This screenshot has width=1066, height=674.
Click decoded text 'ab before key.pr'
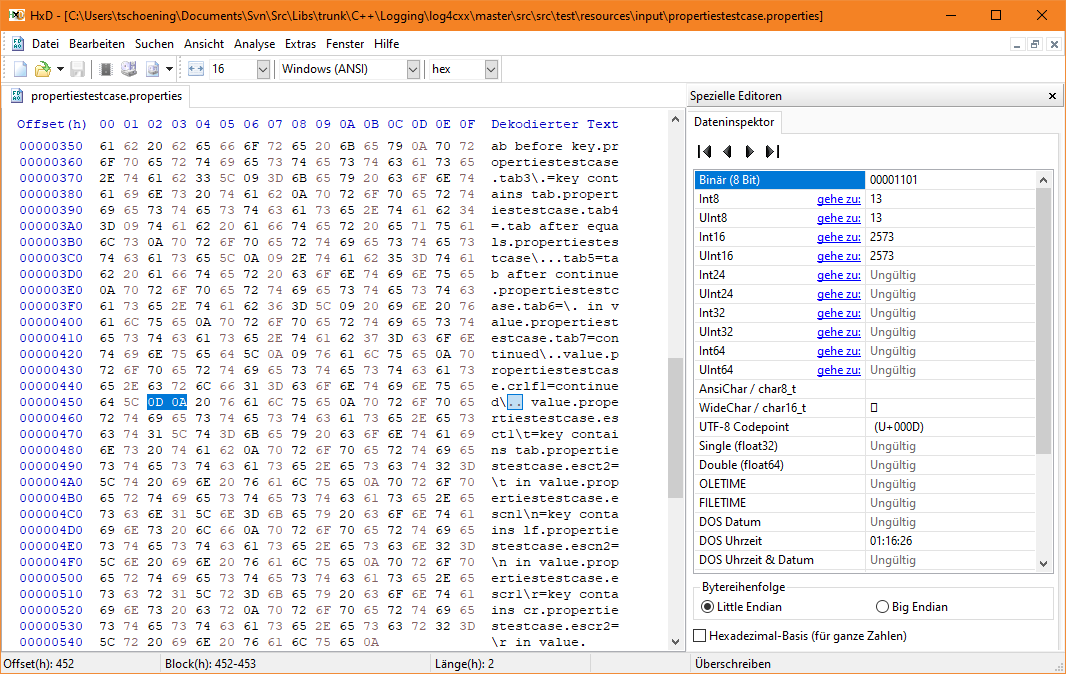(555, 146)
